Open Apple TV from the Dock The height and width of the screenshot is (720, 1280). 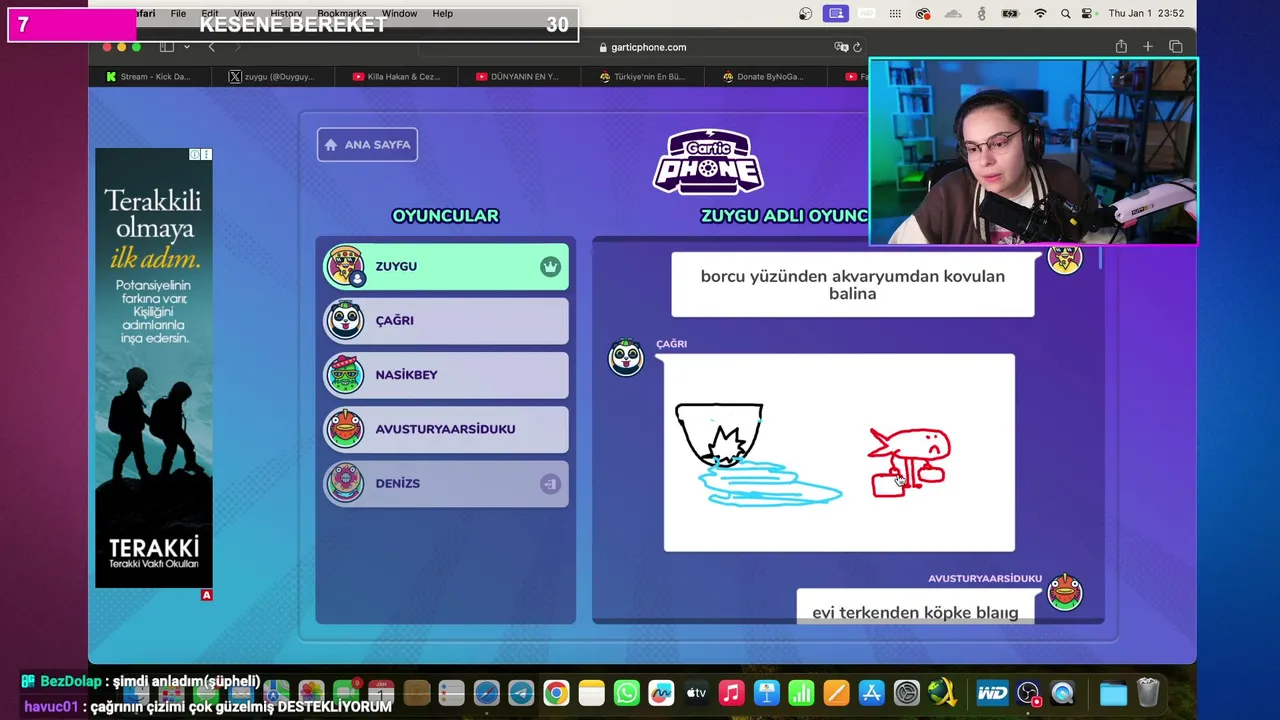(x=696, y=693)
